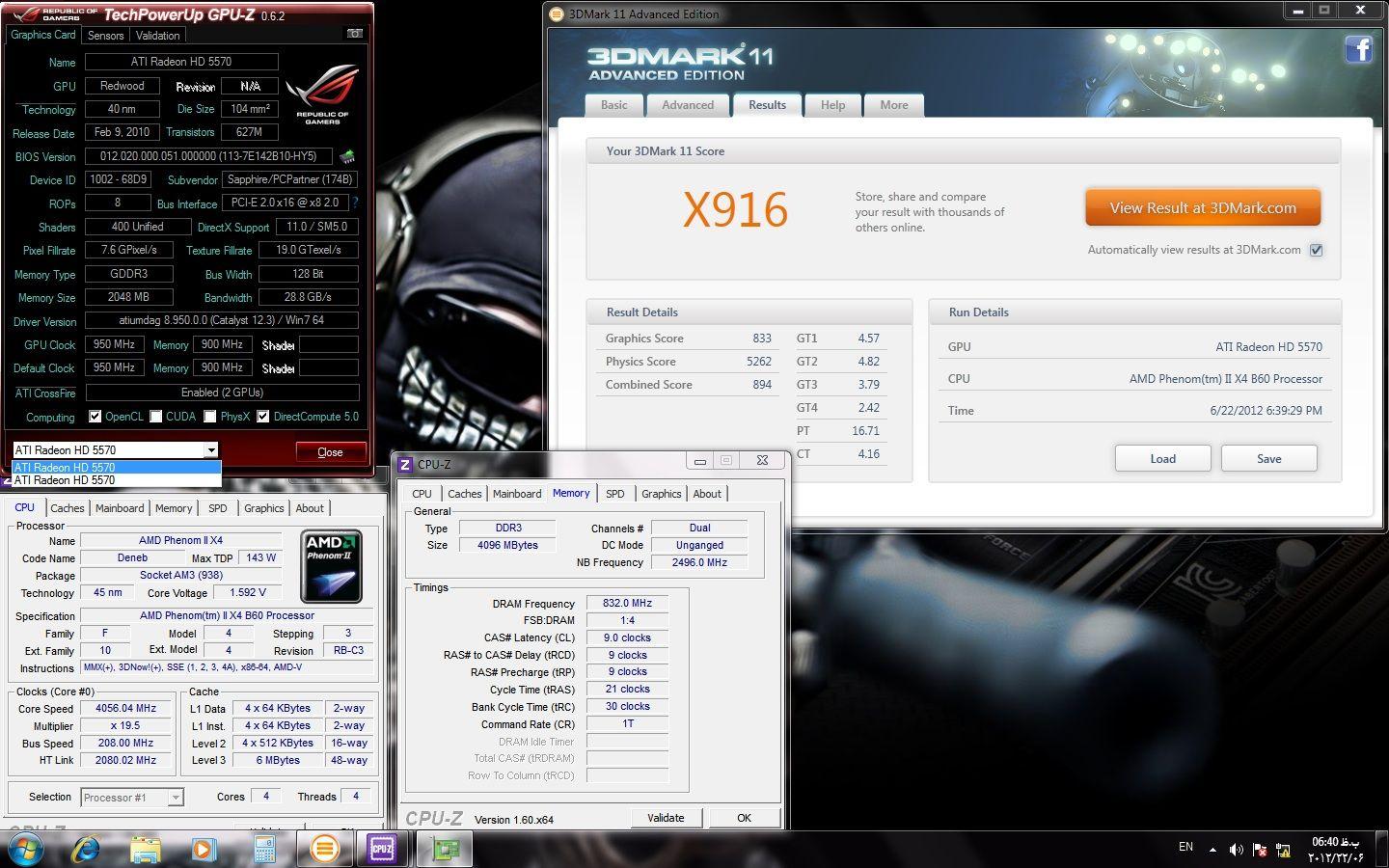Click the Show Desktop button at taskbar end
This screenshot has width=1389, height=868.
(1382, 850)
